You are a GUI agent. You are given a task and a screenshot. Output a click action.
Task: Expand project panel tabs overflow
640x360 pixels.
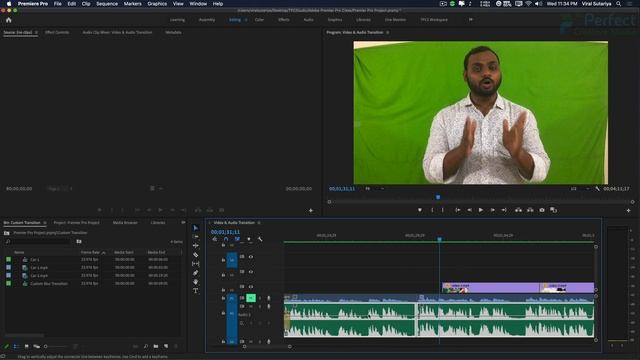(x=183, y=222)
